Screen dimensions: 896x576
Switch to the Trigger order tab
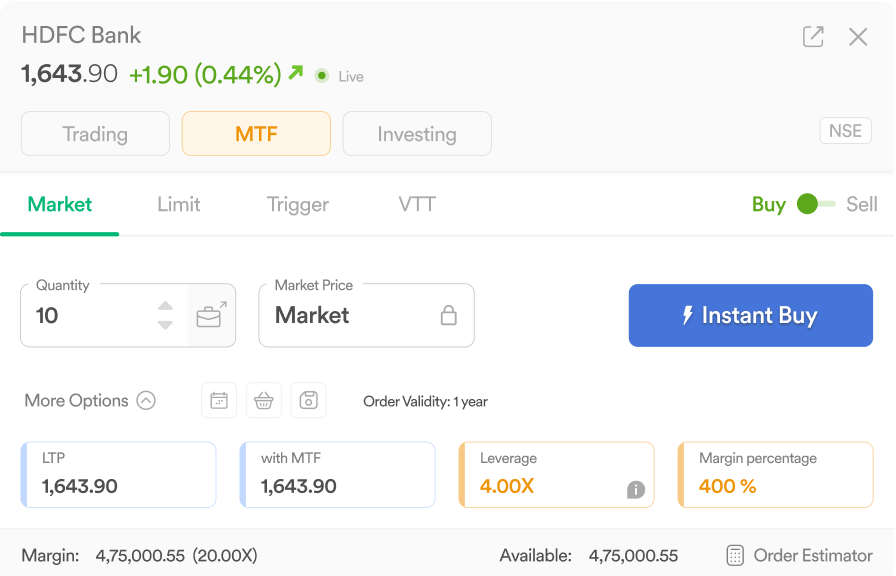tap(298, 205)
